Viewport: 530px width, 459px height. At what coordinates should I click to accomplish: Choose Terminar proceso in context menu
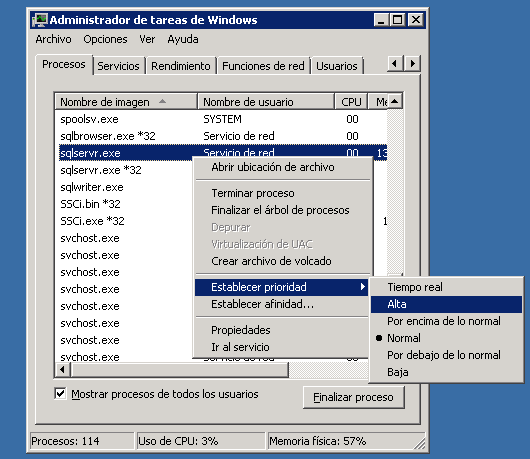coord(283,193)
